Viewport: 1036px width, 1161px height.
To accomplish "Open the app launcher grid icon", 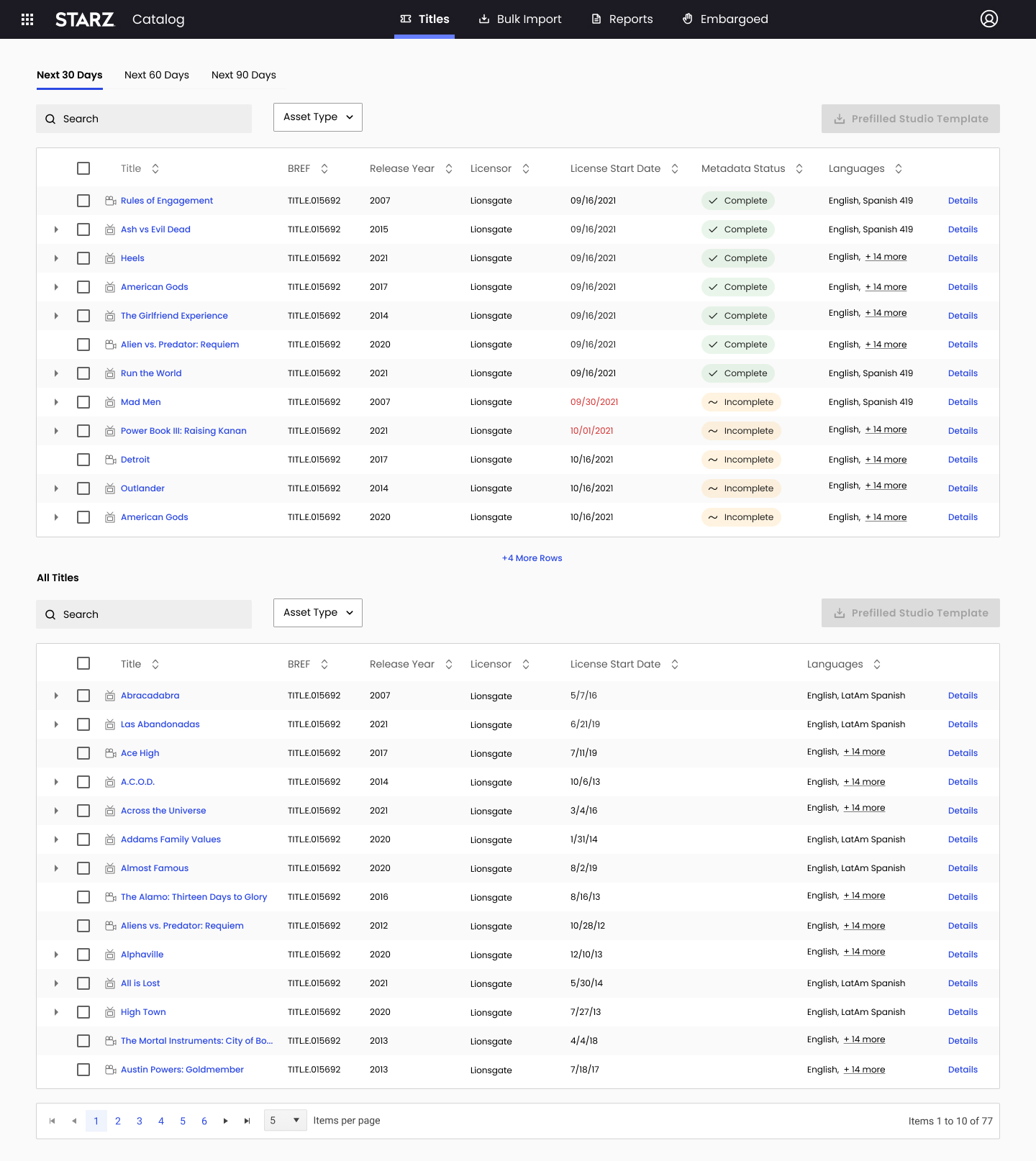I will point(27,19).
